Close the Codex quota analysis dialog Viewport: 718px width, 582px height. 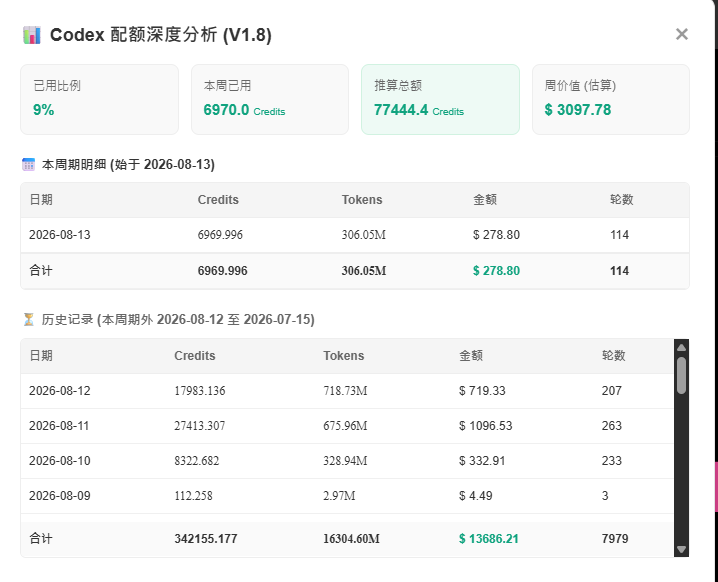pyautogui.click(x=681, y=34)
